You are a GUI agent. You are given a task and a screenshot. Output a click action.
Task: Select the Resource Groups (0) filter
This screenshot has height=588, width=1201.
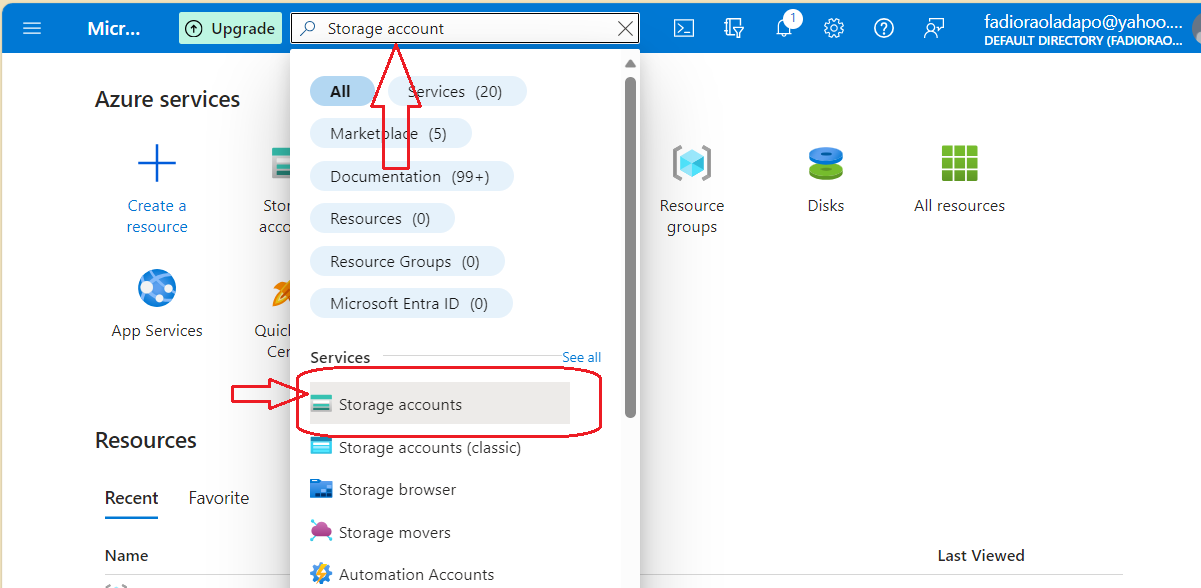point(406,261)
